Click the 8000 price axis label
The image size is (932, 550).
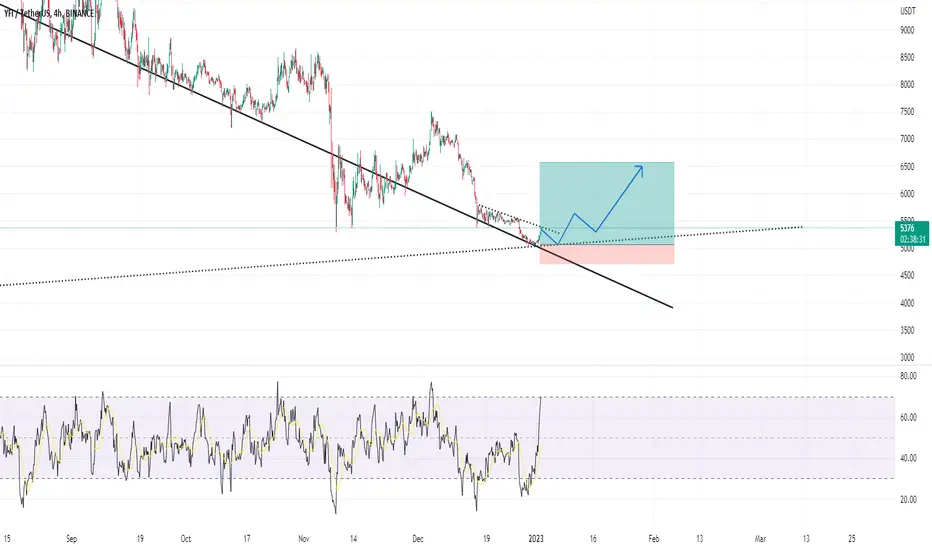pyautogui.click(x=907, y=85)
